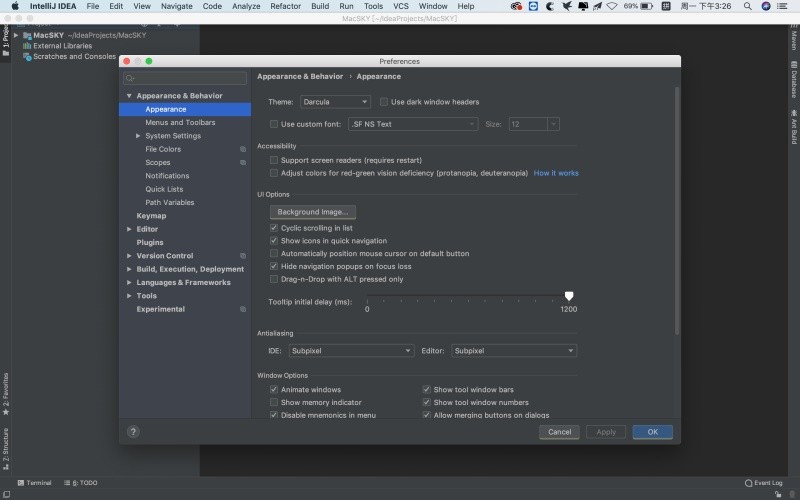This screenshot has width=800, height=500.
Task: Expand the Editor settings node
Action: 129,229
